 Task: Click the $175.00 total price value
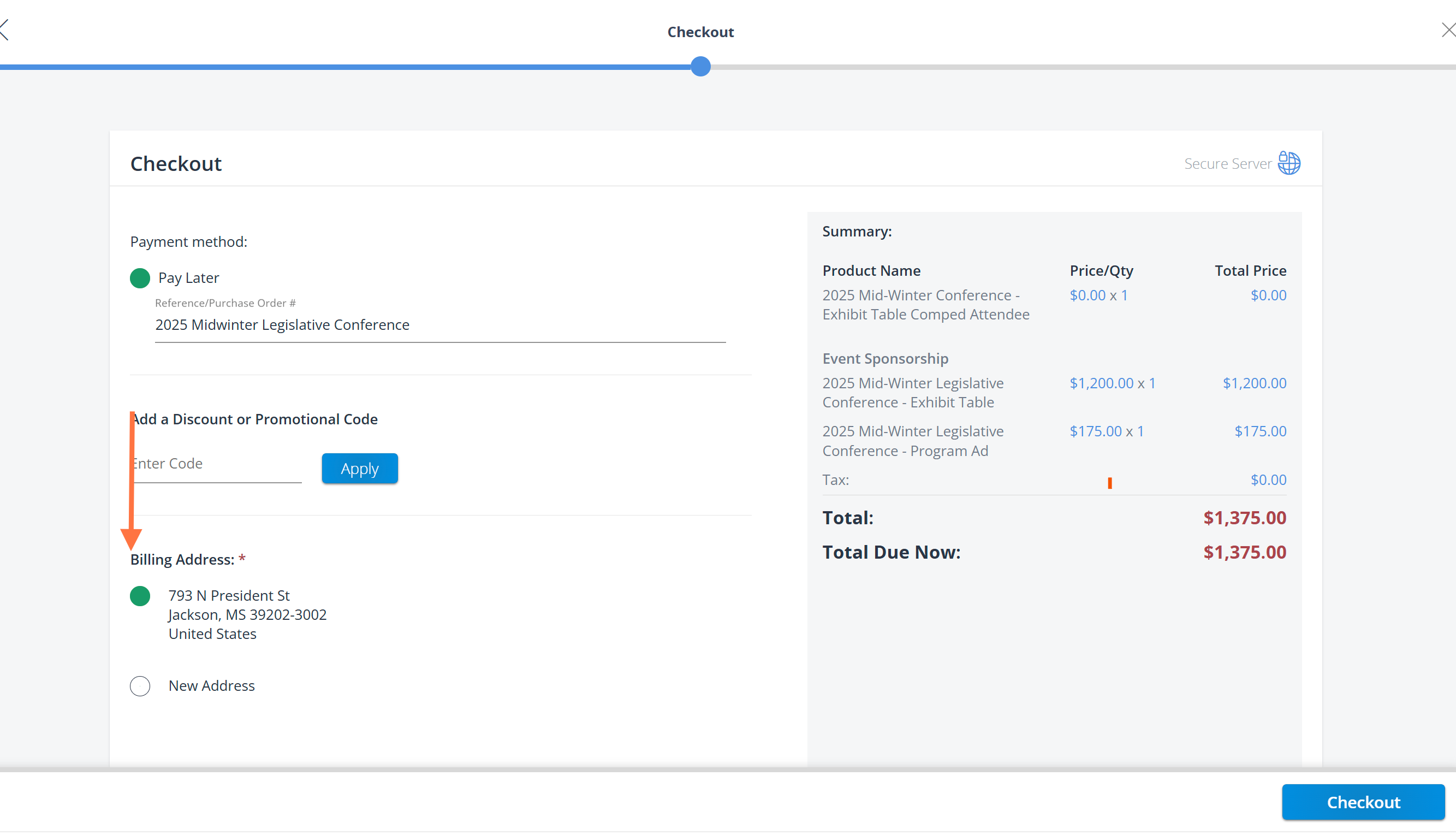1260,431
